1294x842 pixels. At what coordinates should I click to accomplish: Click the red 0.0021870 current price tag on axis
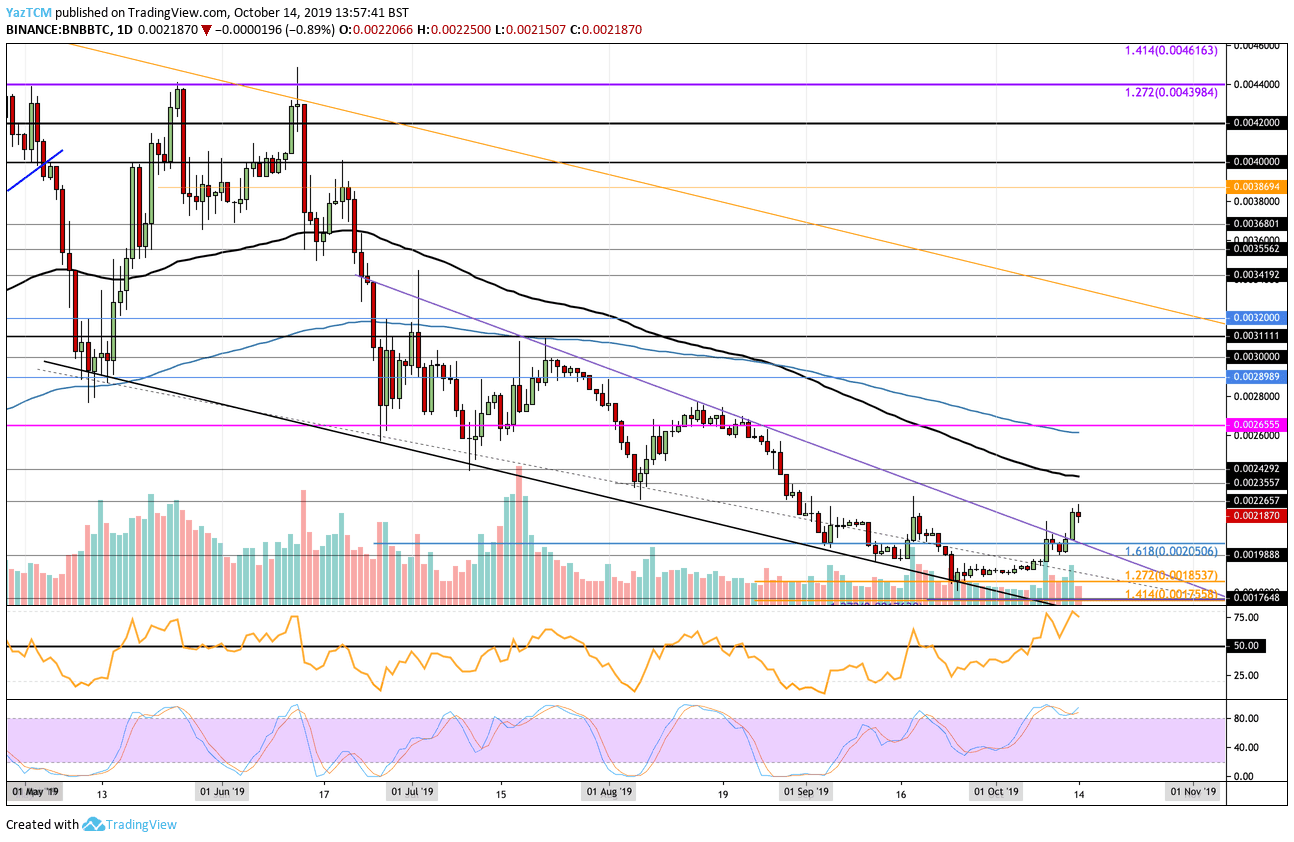click(x=1257, y=516)
